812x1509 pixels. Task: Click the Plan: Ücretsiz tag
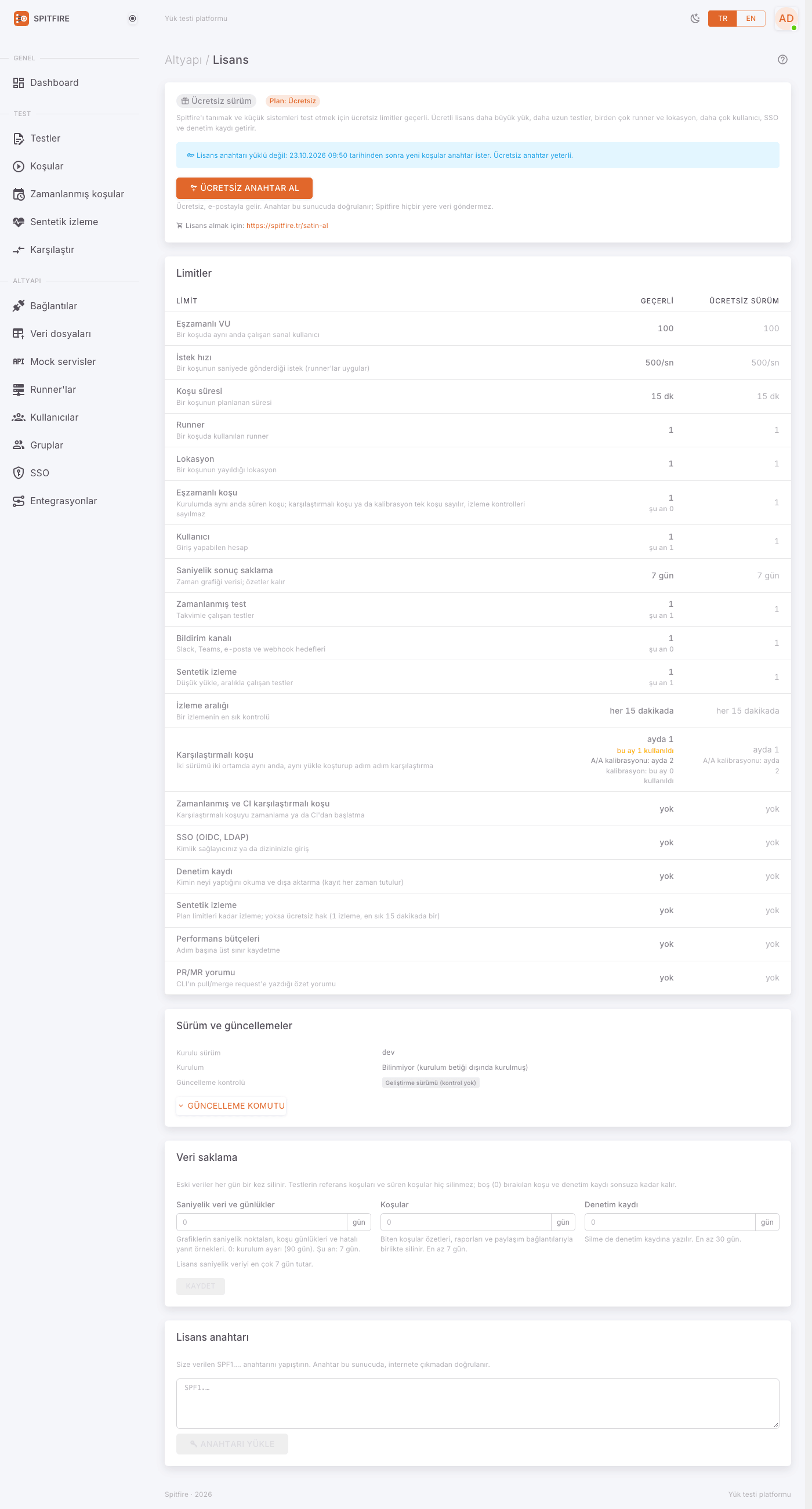(292, 101)
